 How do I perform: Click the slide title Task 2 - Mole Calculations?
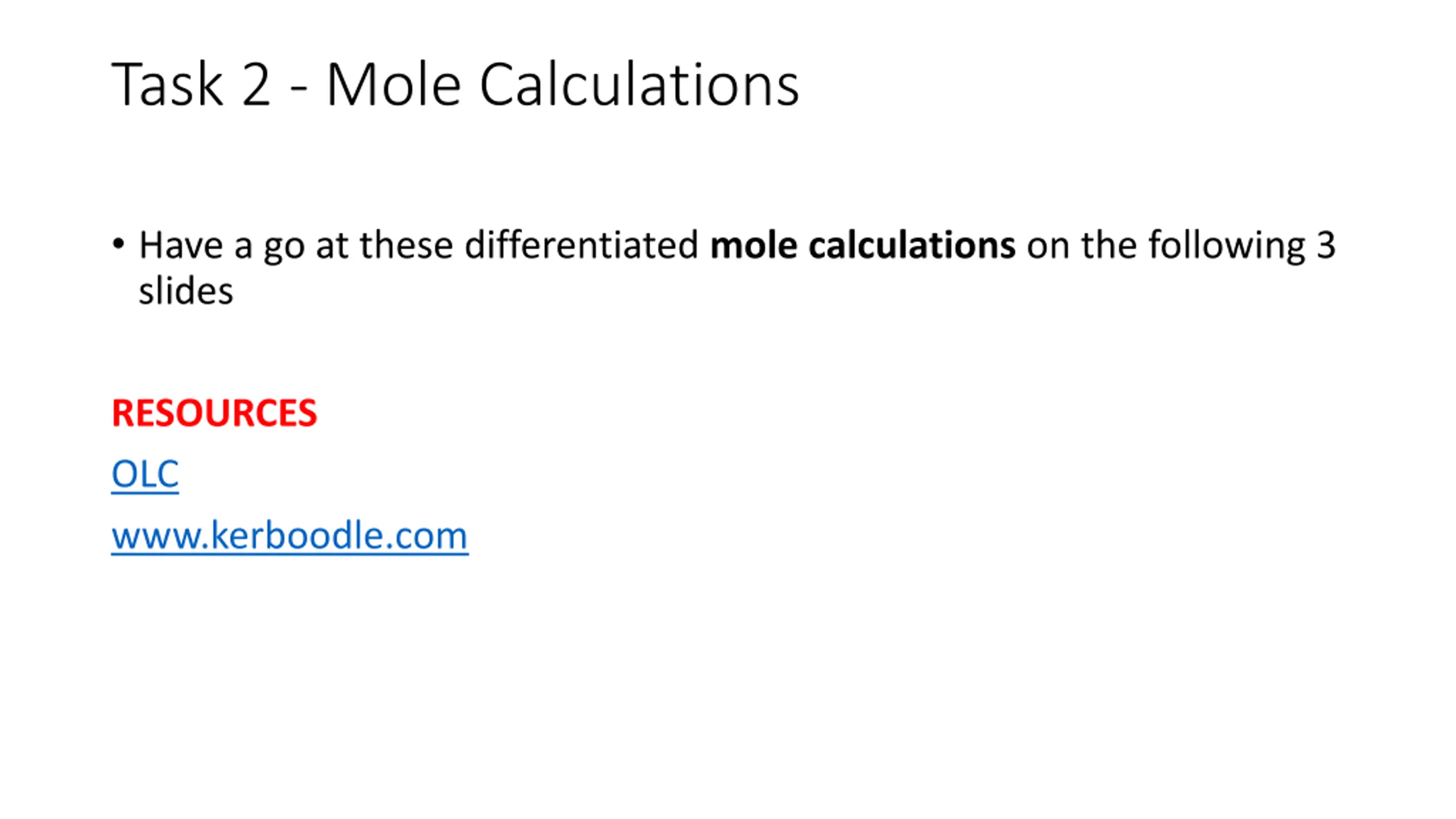pyautogui.click(x=456, y=84)
